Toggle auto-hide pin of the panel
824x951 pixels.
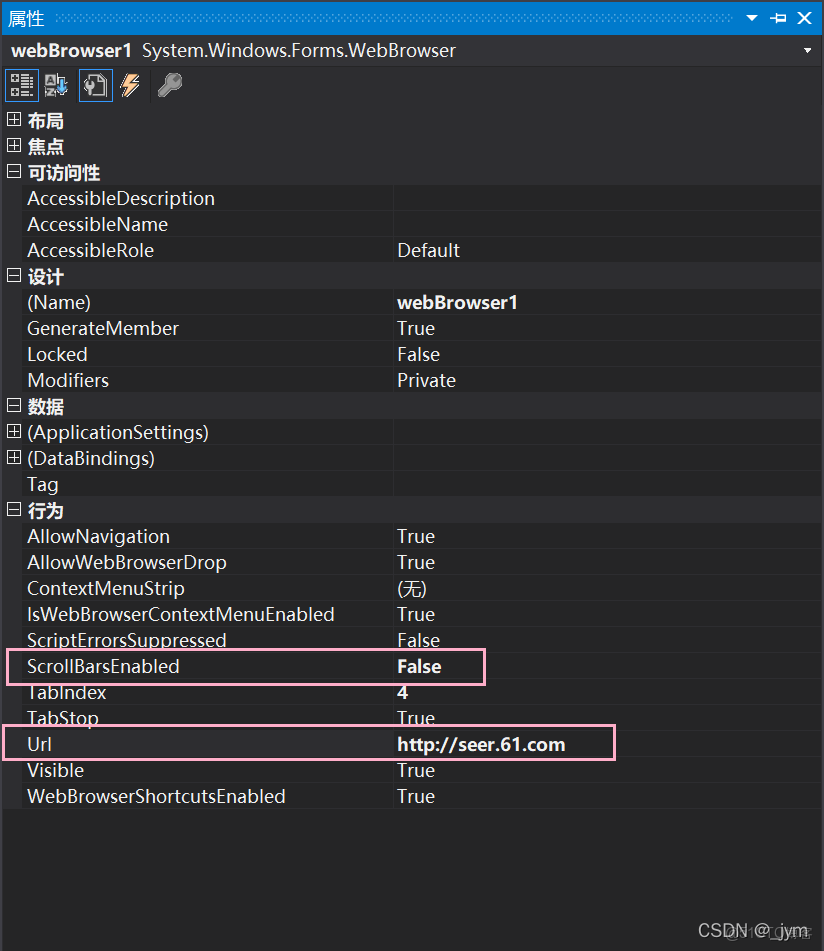778,18
